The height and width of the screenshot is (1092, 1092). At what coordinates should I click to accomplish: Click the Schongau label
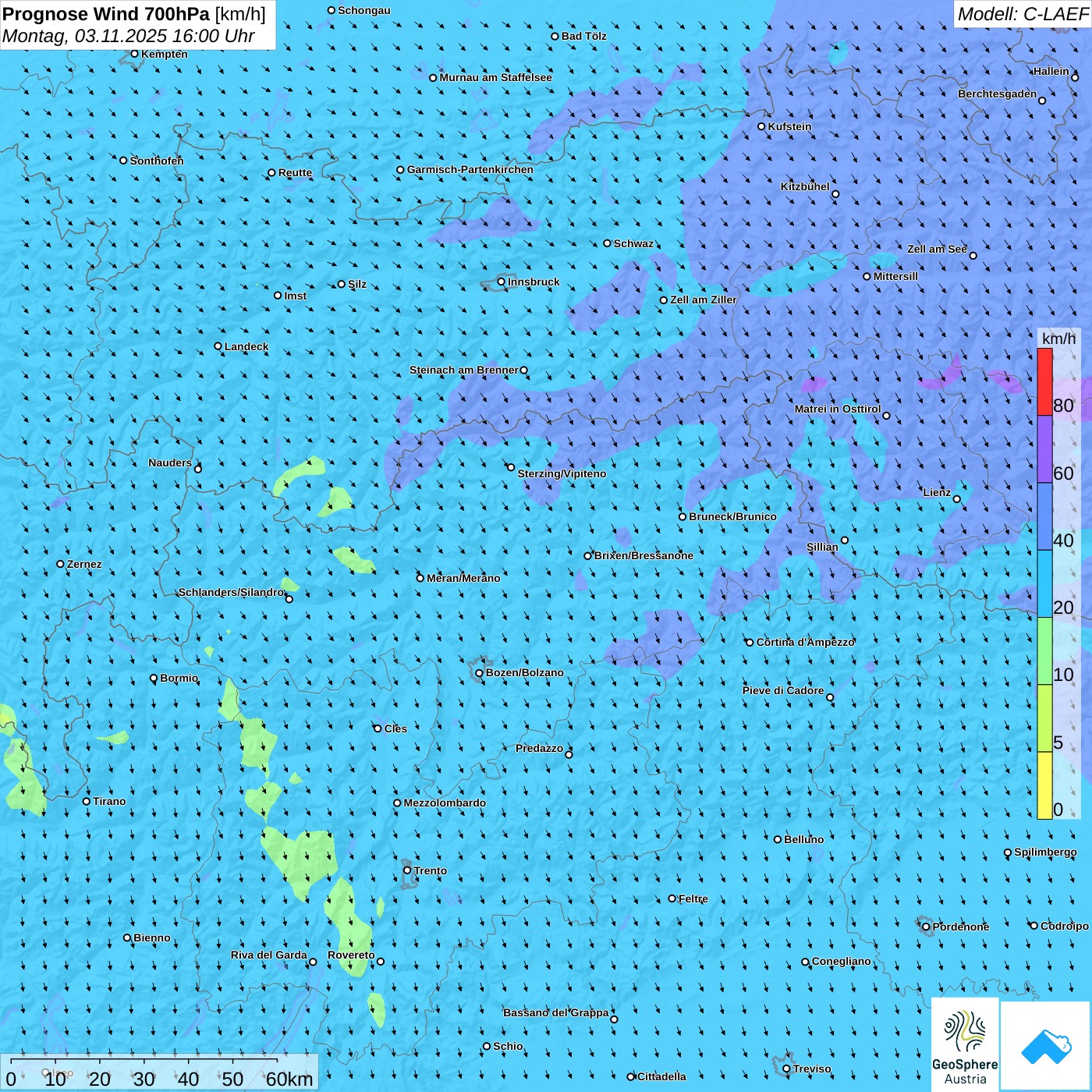point(364,10)
